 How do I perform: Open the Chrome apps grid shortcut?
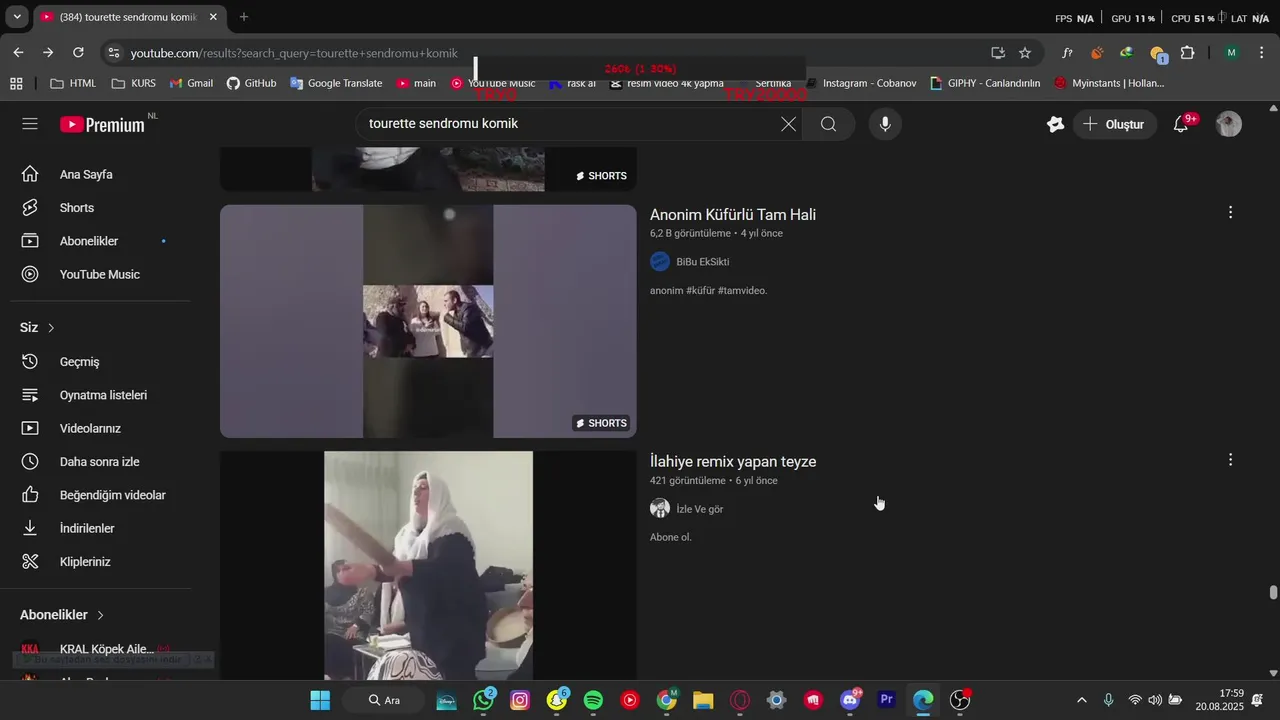(16, 83)
